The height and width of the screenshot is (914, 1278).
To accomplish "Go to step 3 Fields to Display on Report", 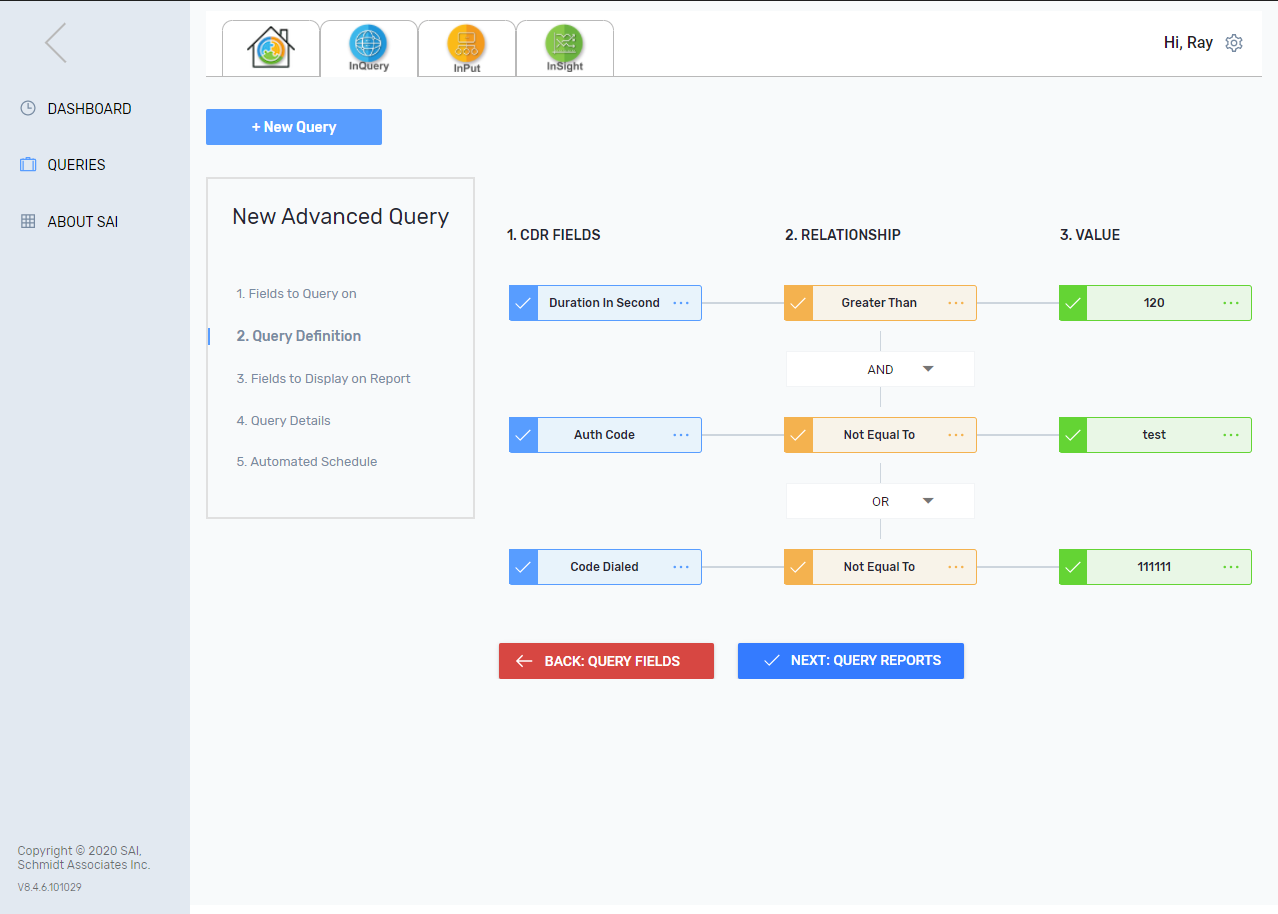I will pos(323,379).
